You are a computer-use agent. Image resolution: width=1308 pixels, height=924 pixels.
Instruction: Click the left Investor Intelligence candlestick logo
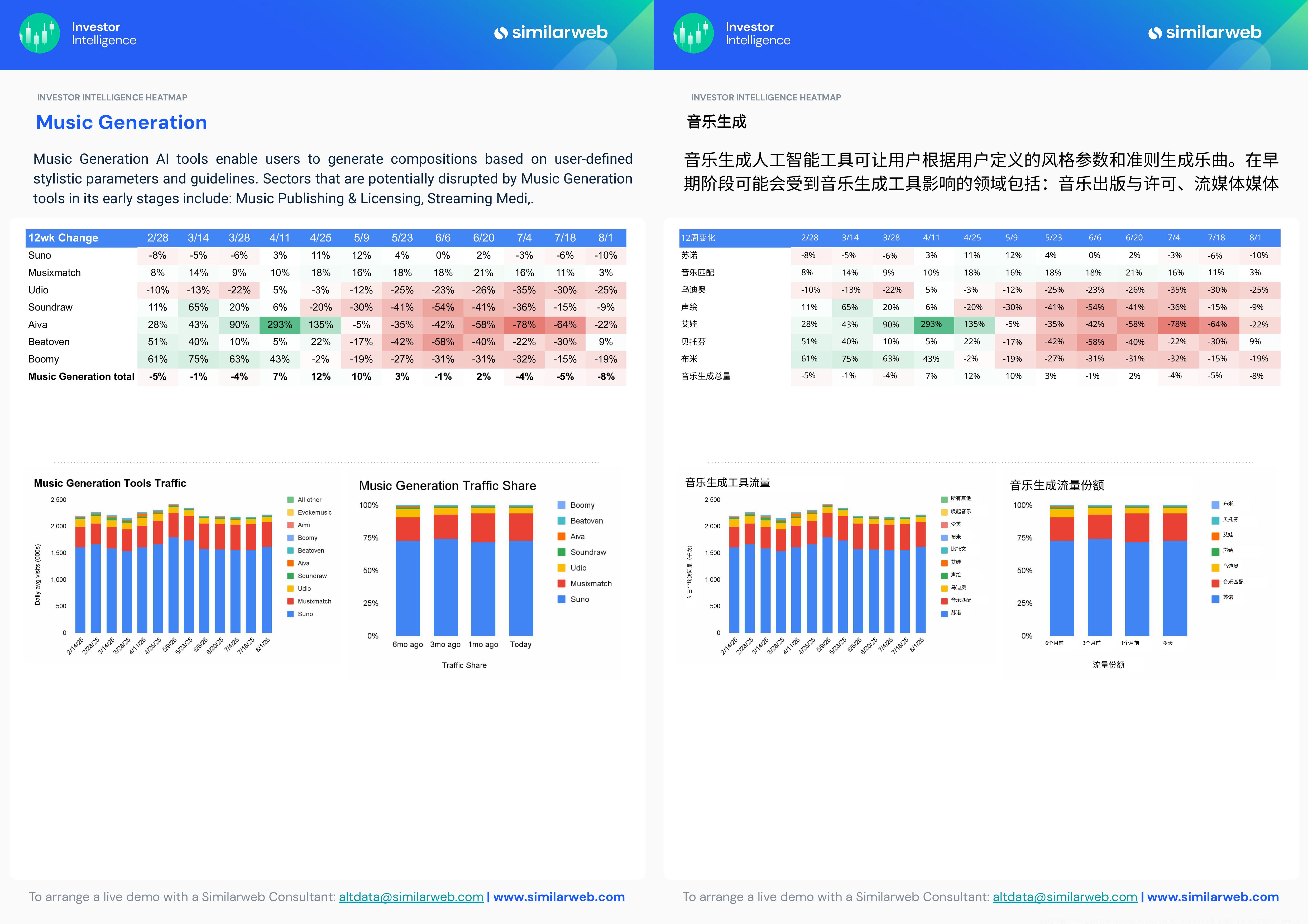click(x=39, y=33)
